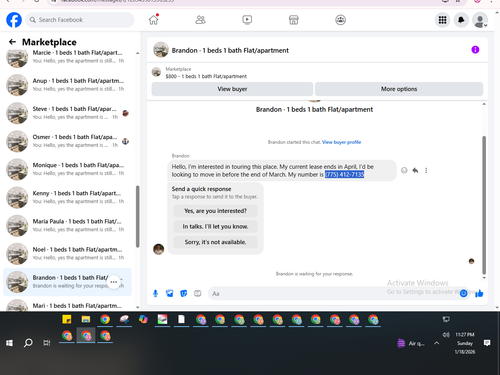Open the three-dot menu on Brandon's conversation
Image resolution: width=500 pixels, height=375 pixels.
(114, 282)
